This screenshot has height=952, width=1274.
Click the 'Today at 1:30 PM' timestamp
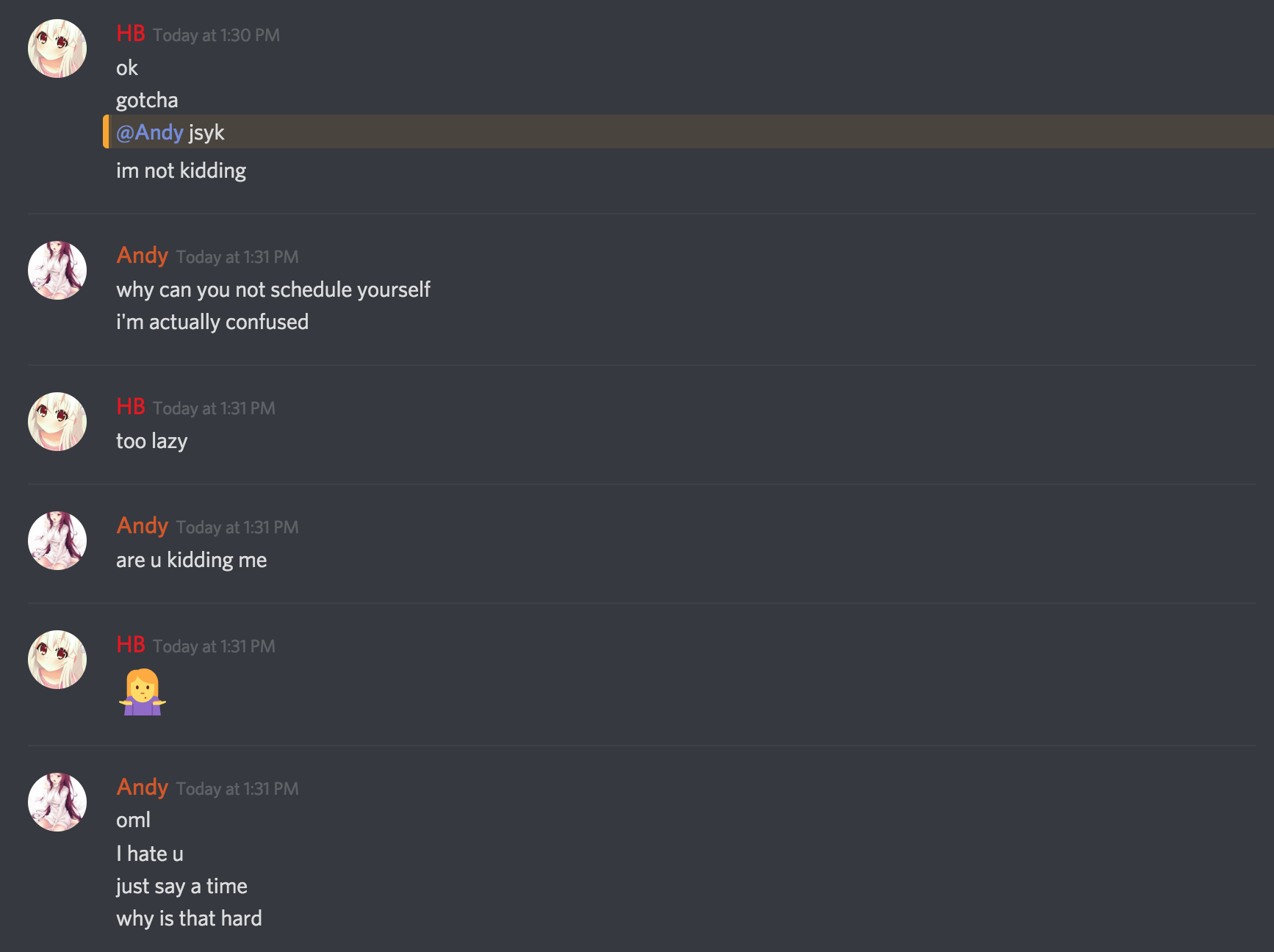(x=216, y=35)
